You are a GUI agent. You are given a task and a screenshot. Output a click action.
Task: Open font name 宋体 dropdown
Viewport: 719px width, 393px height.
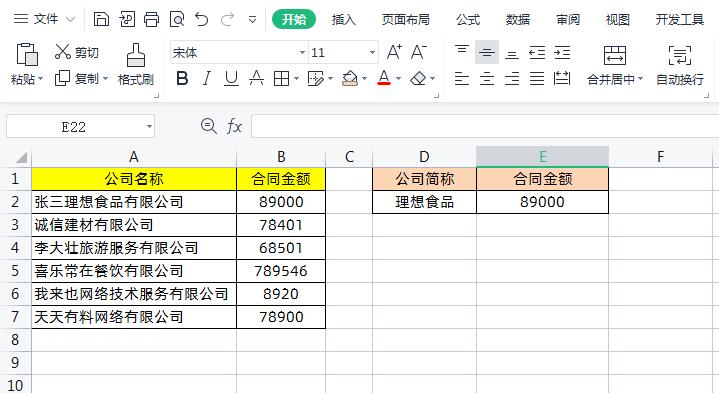(302, 52)
